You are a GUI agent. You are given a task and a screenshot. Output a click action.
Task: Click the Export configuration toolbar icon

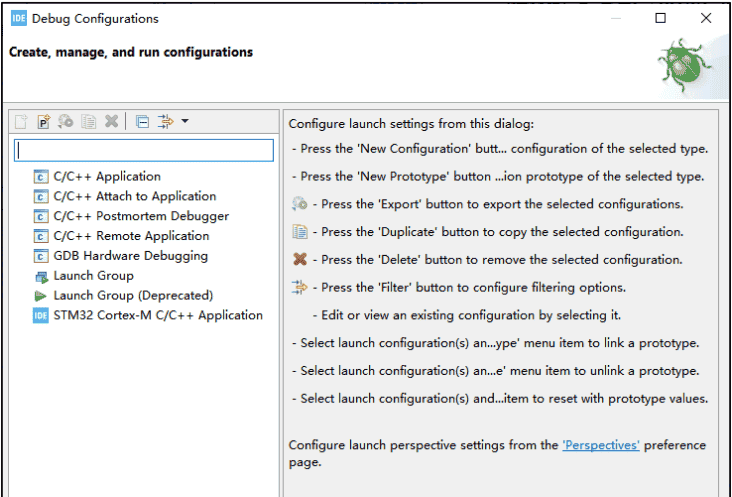point(66,121)
